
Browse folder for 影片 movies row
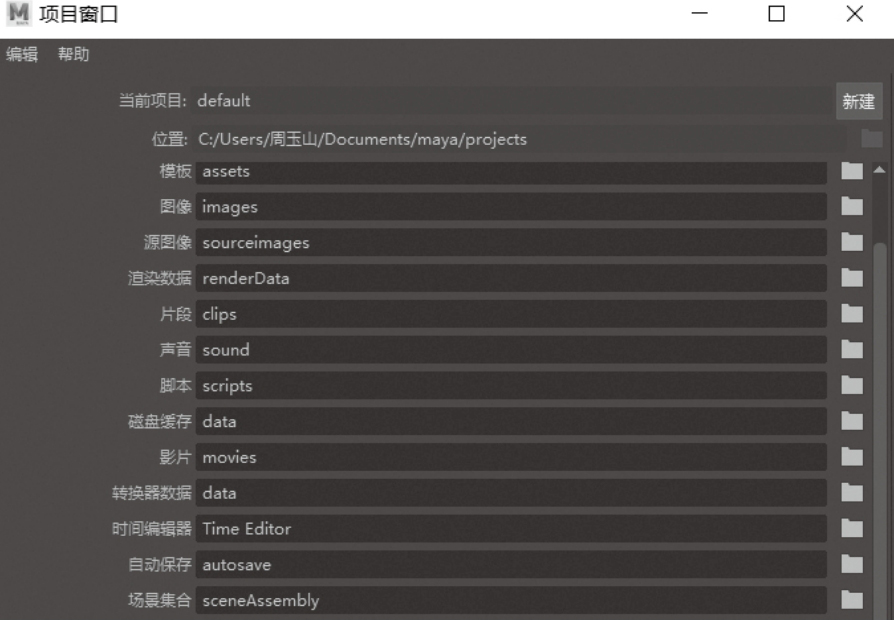(852, 457)
